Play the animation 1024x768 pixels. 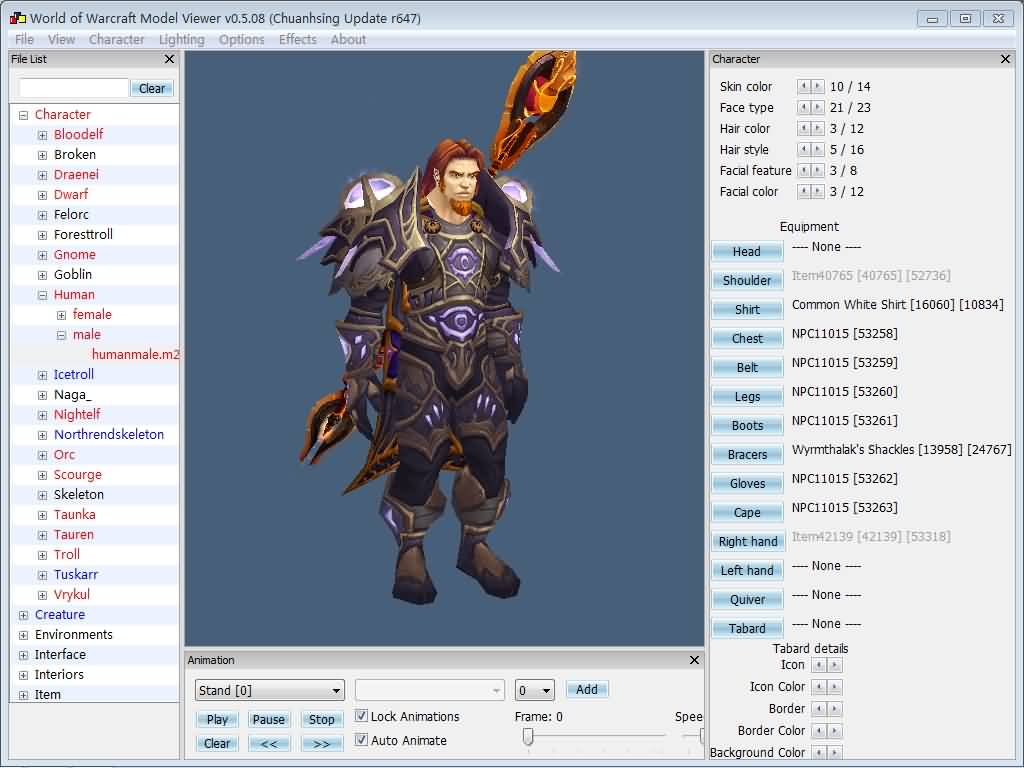click(217, 719)
